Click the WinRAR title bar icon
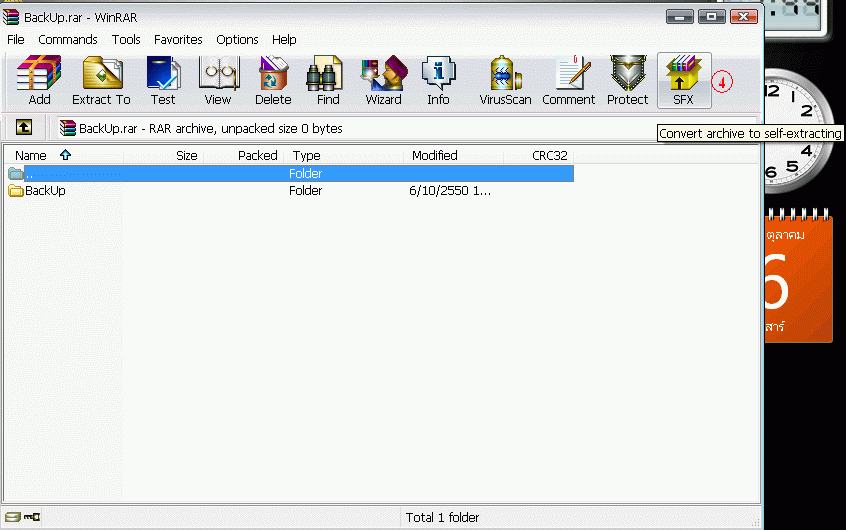 [11, 17]
